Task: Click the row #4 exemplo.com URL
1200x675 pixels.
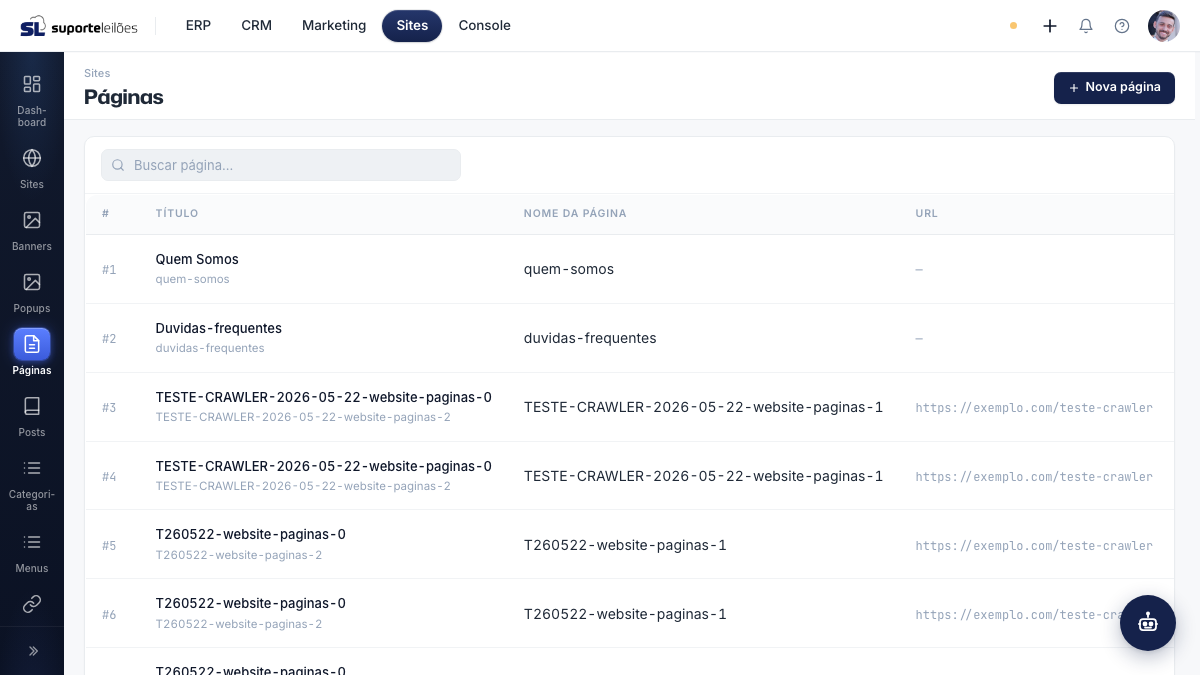Action: 1034,477
